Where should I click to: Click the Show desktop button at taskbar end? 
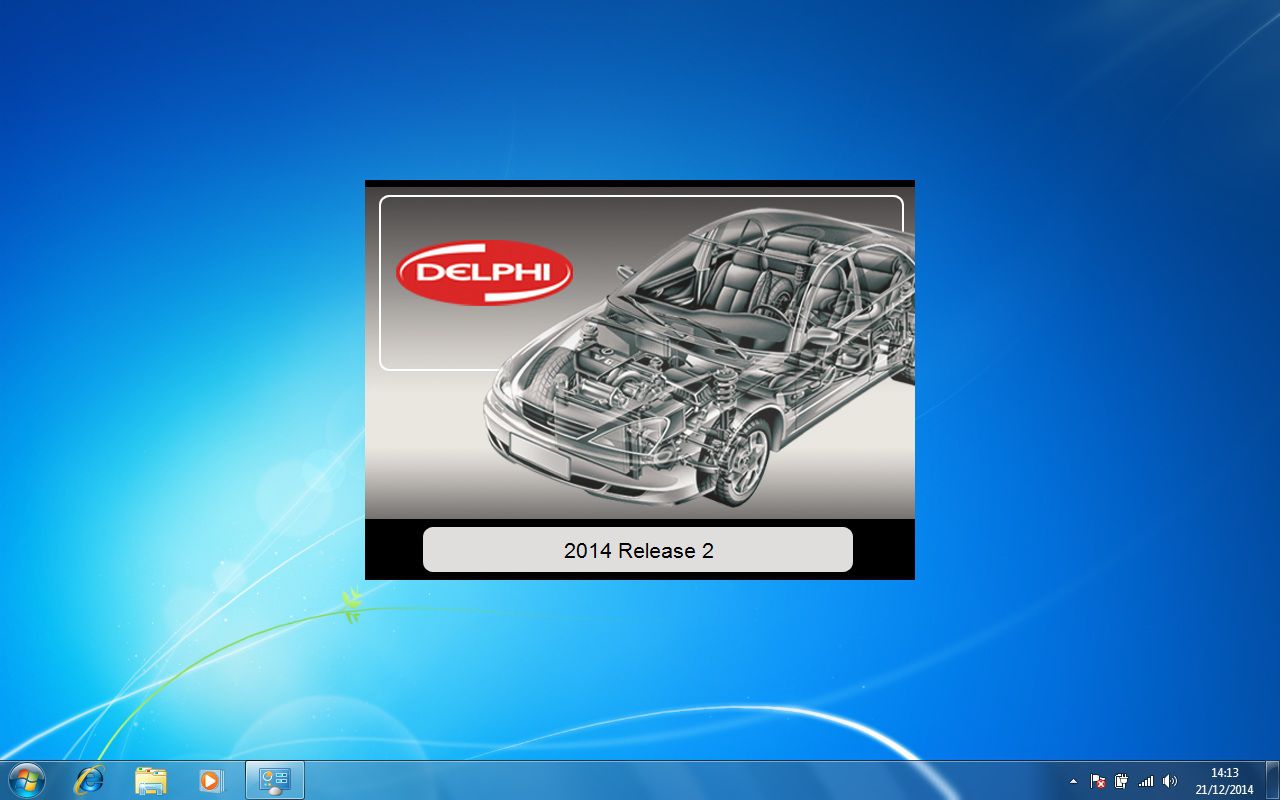tap(1272, 780)
